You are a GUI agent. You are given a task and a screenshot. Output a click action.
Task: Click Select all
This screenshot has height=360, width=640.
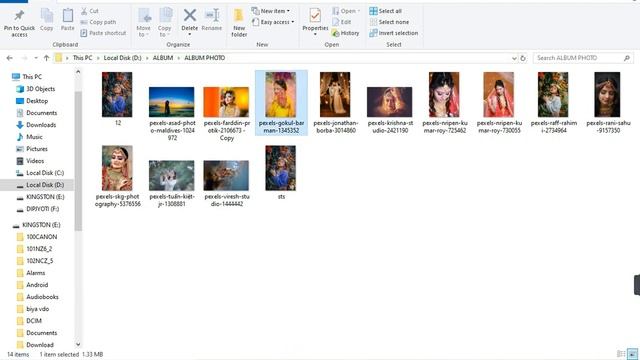pos(385,11)
